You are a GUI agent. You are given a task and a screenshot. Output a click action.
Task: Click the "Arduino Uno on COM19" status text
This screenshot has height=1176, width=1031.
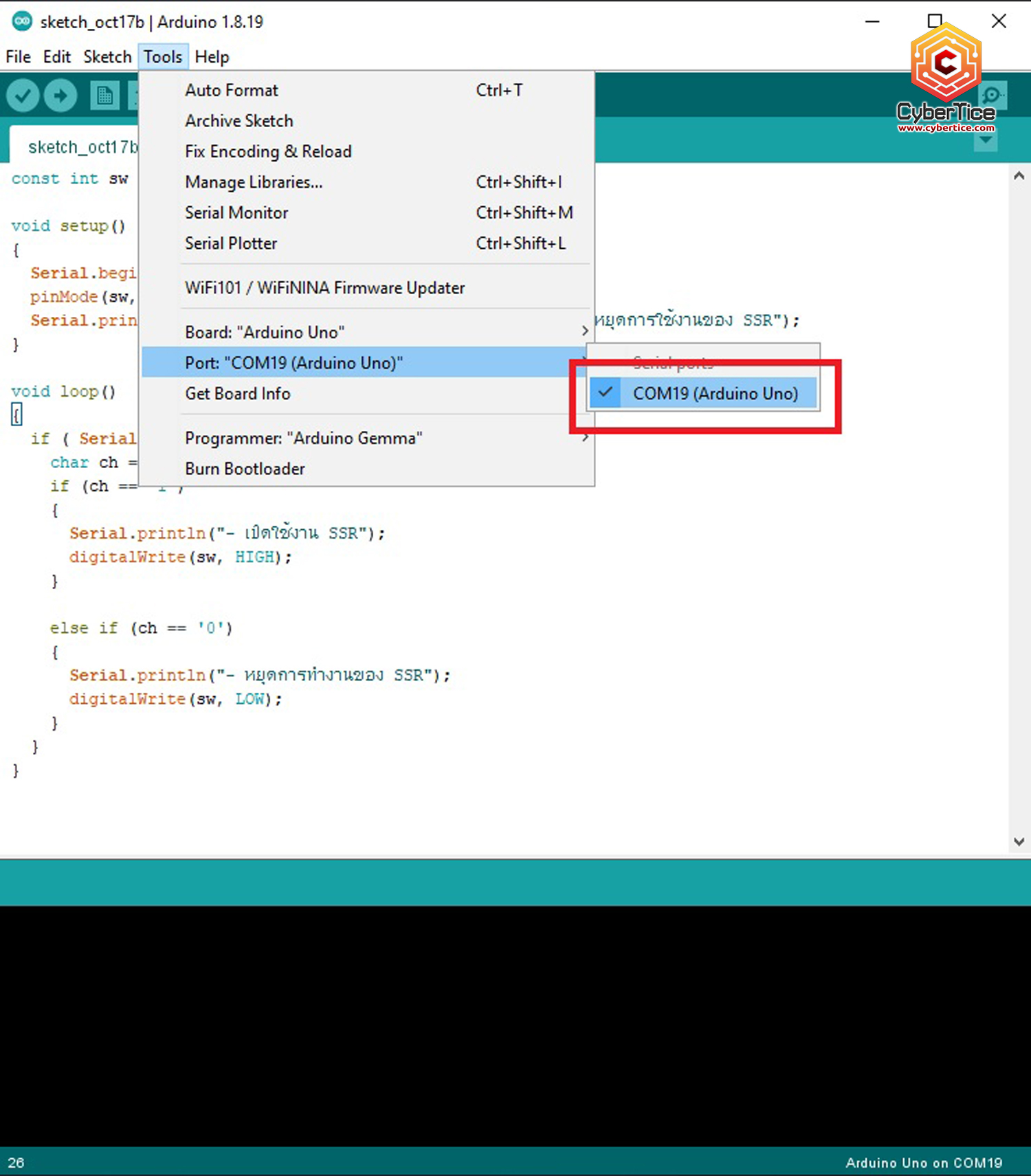tap(923, 1163)
